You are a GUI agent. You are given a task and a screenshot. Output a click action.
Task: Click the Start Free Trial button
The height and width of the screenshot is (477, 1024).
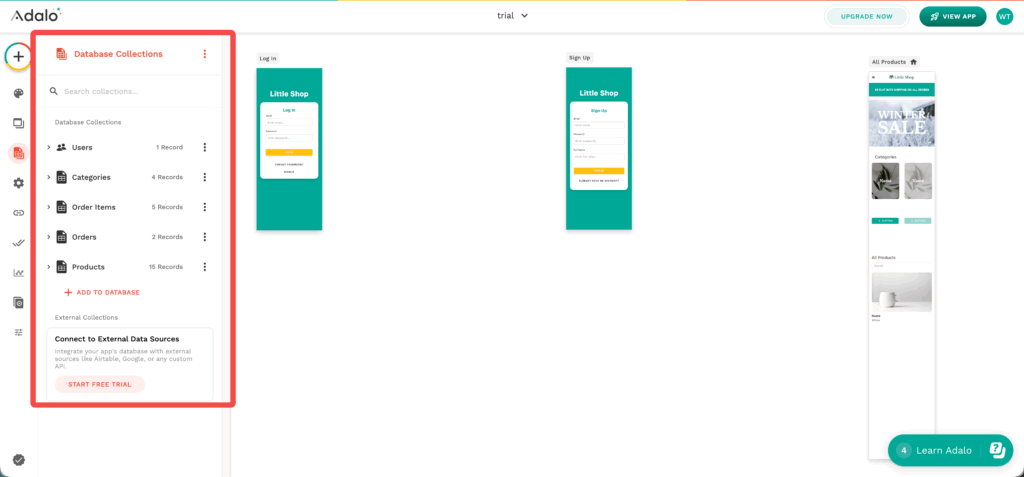[100, 384]
